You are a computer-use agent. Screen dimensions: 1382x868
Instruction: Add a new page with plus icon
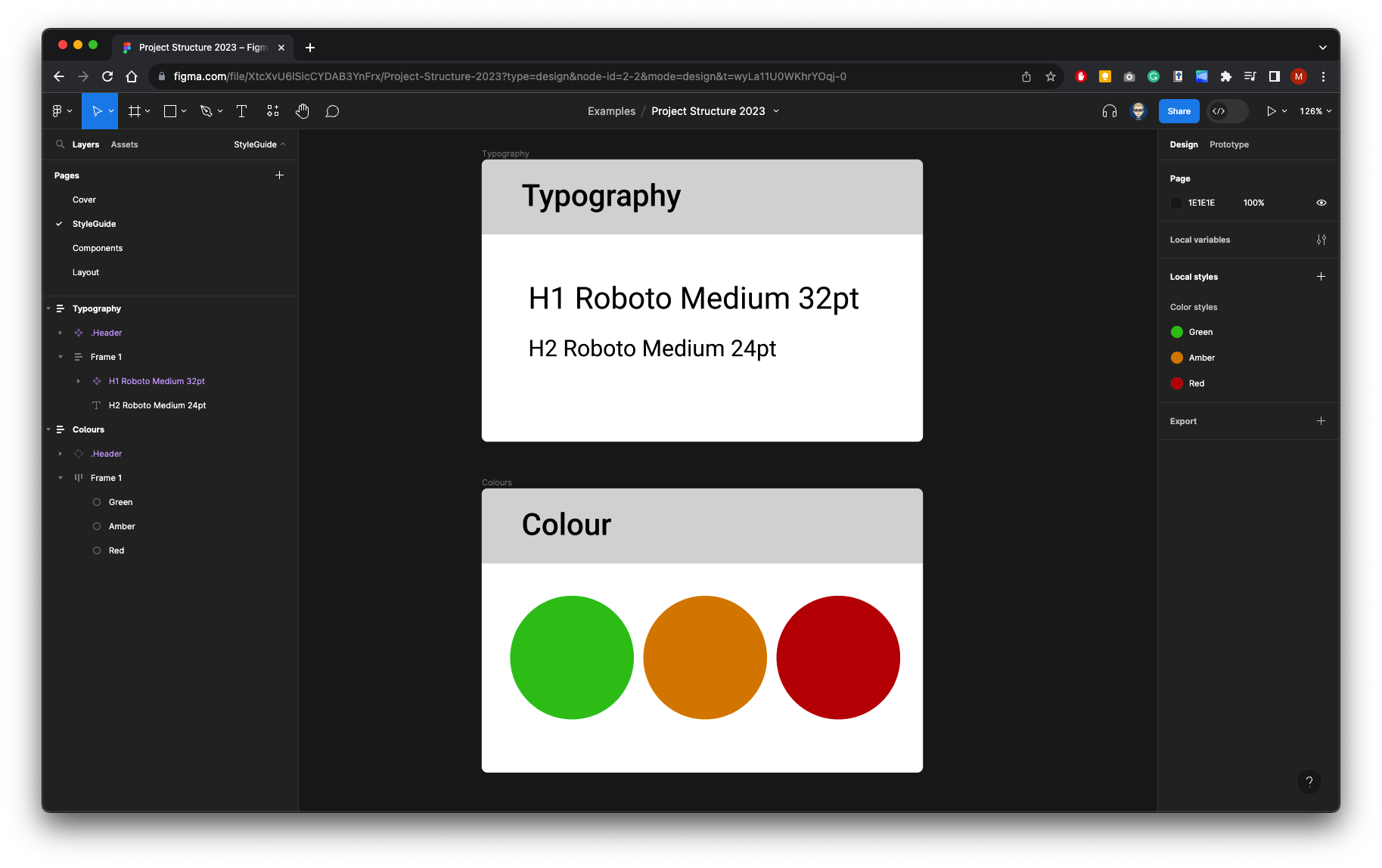tap(279, 175)
